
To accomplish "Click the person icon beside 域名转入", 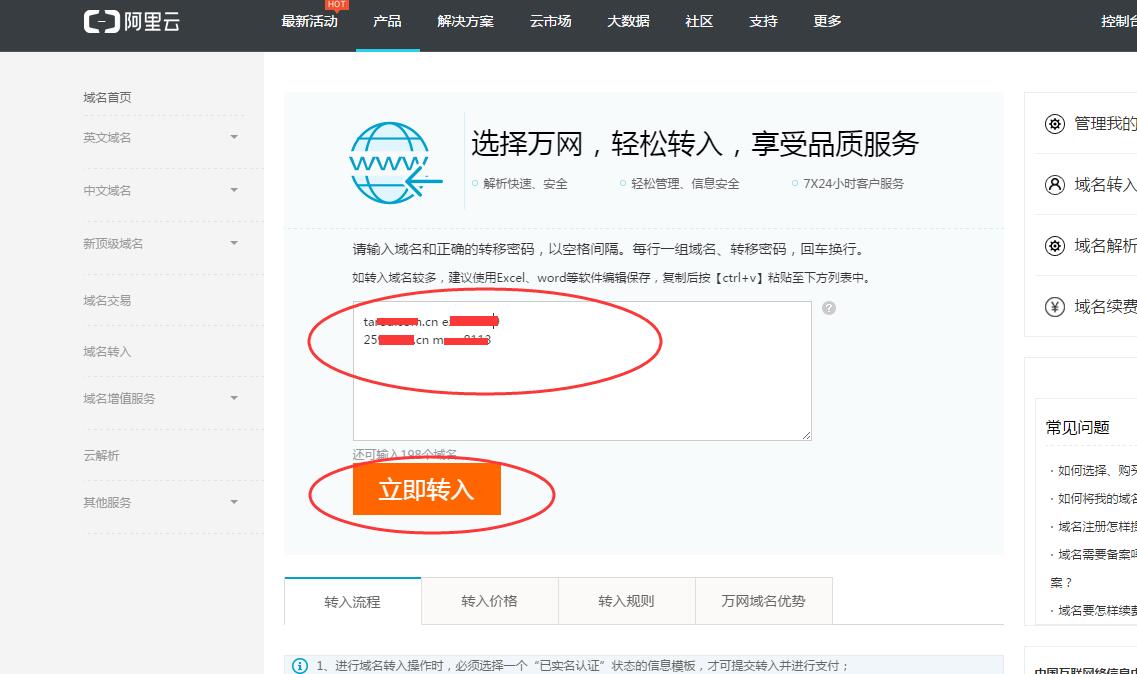I will click(1054, 185).
